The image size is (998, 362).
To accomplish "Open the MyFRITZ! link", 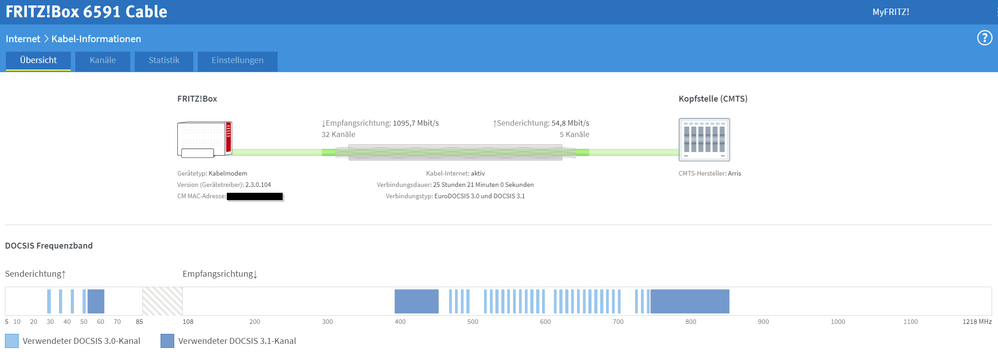I will click(x=890, y=11).
